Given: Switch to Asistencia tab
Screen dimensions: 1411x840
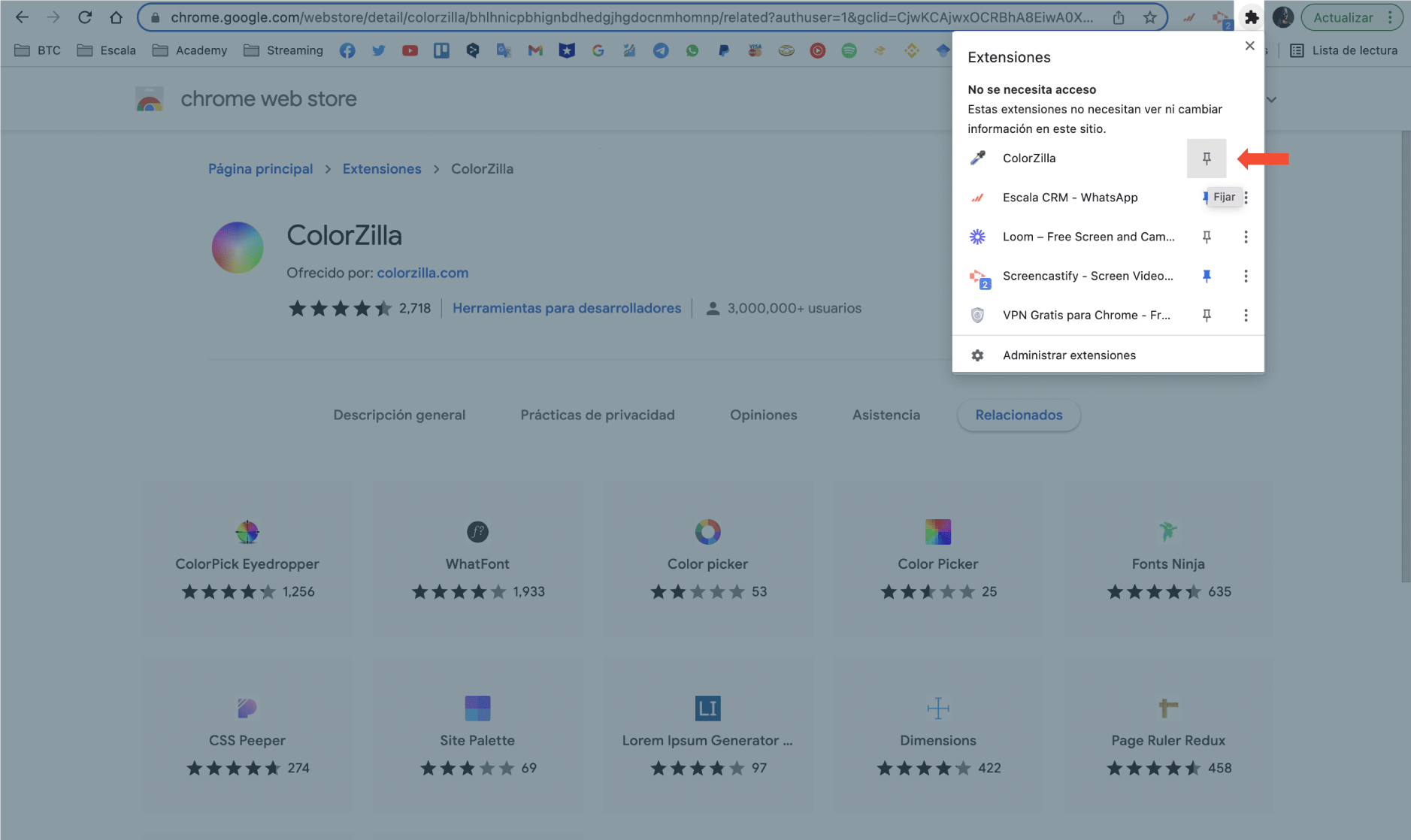Looking at the screenshot, I should 886,415.
